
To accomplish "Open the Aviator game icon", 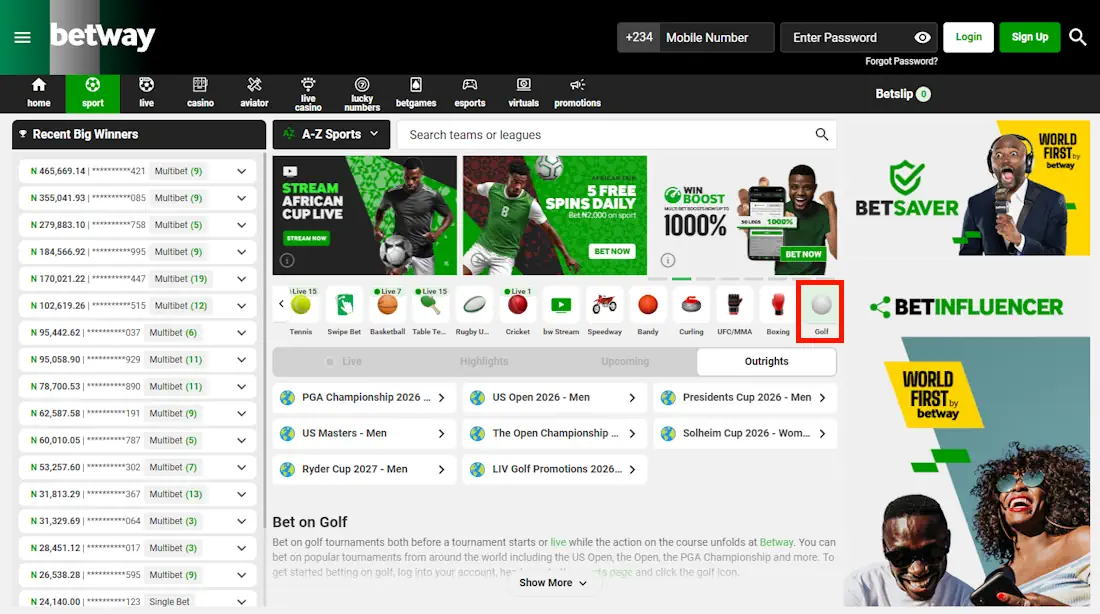I will coord(253,92).
